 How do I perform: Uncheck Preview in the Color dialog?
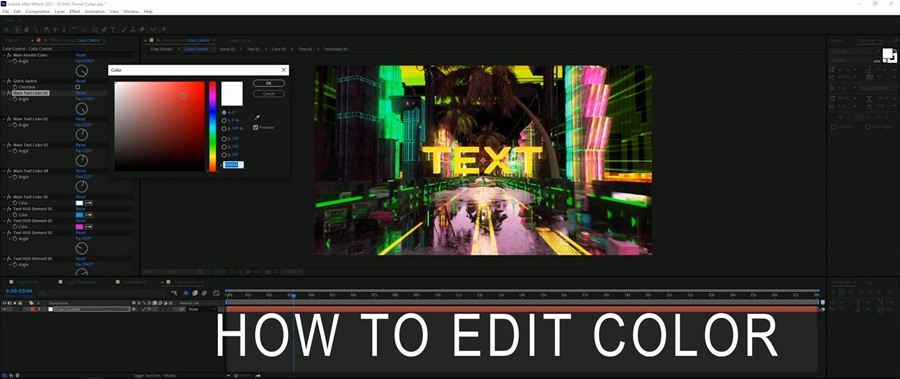click(255, 127)
